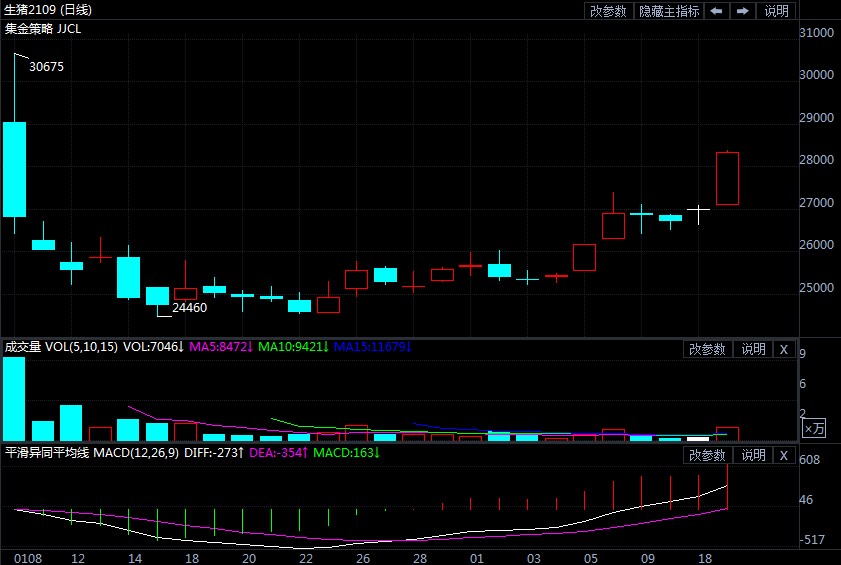
Task: Click the large cyan first candlestick
Action: (14, 170)
